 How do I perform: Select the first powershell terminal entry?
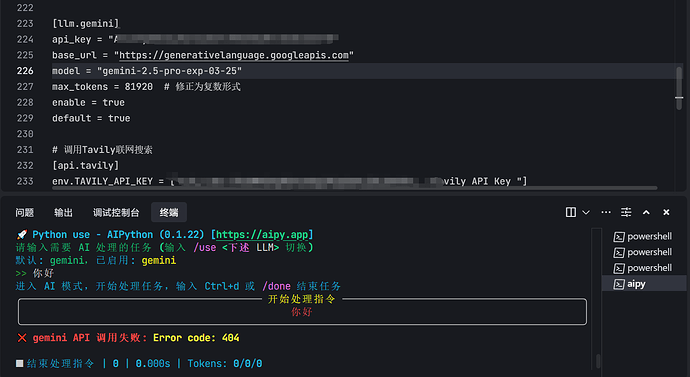pyautogui.click(x=643, y=237)
